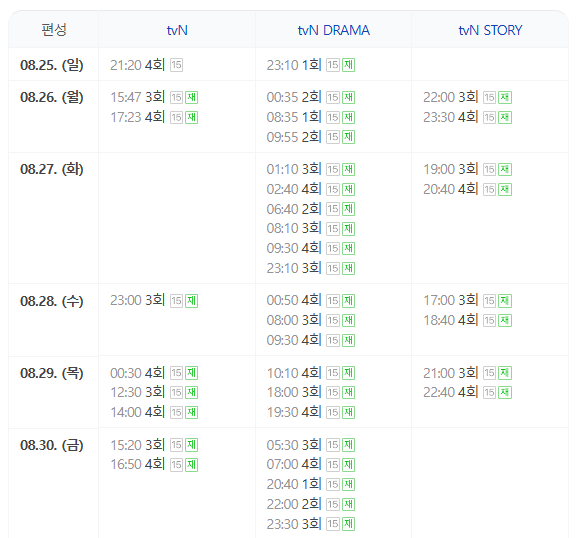Click the 재 rerun icon beside 23:10 1회

(x=349, y=65)
